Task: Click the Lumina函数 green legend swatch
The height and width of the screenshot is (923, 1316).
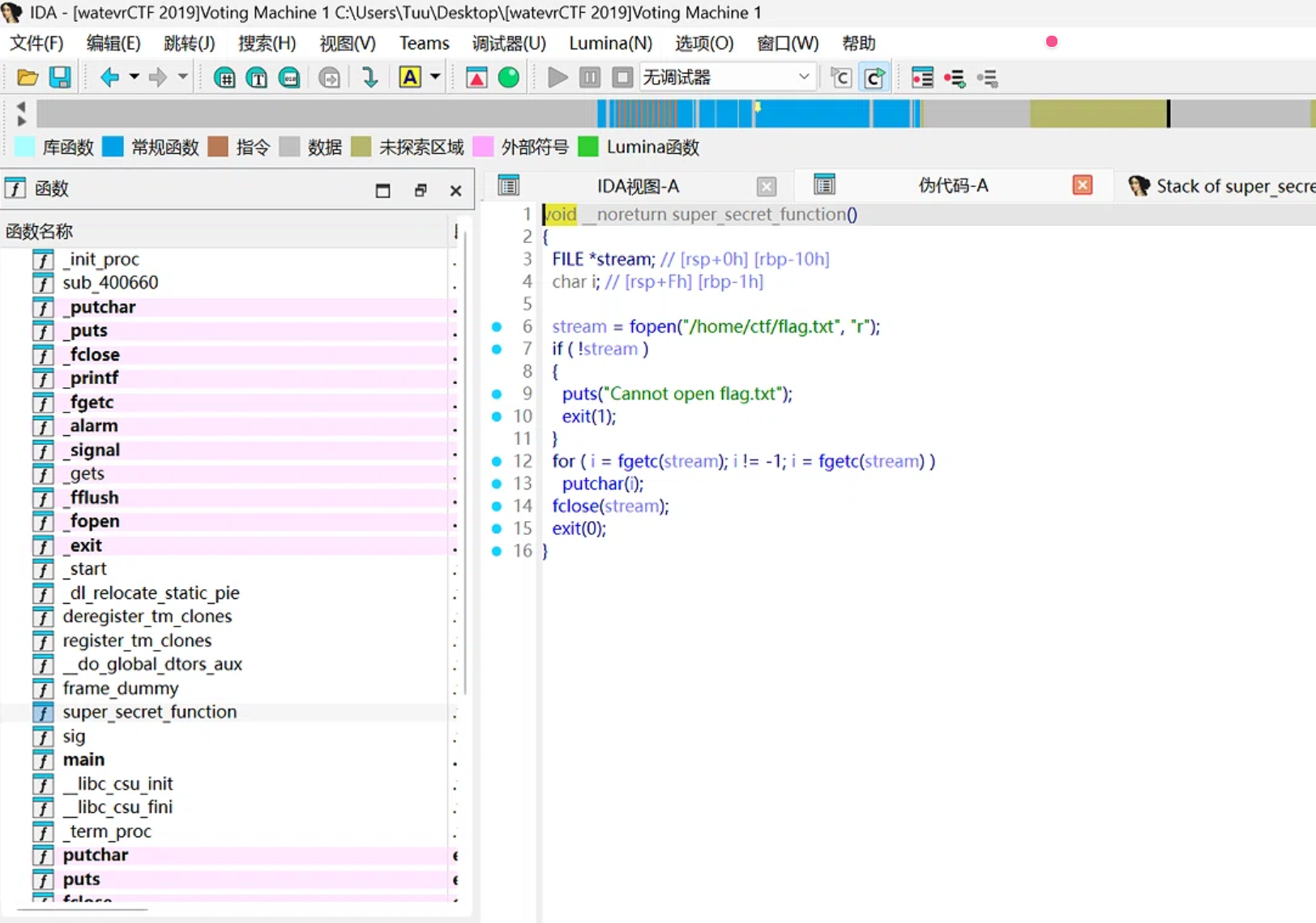Action: click(x=588, y=147)
